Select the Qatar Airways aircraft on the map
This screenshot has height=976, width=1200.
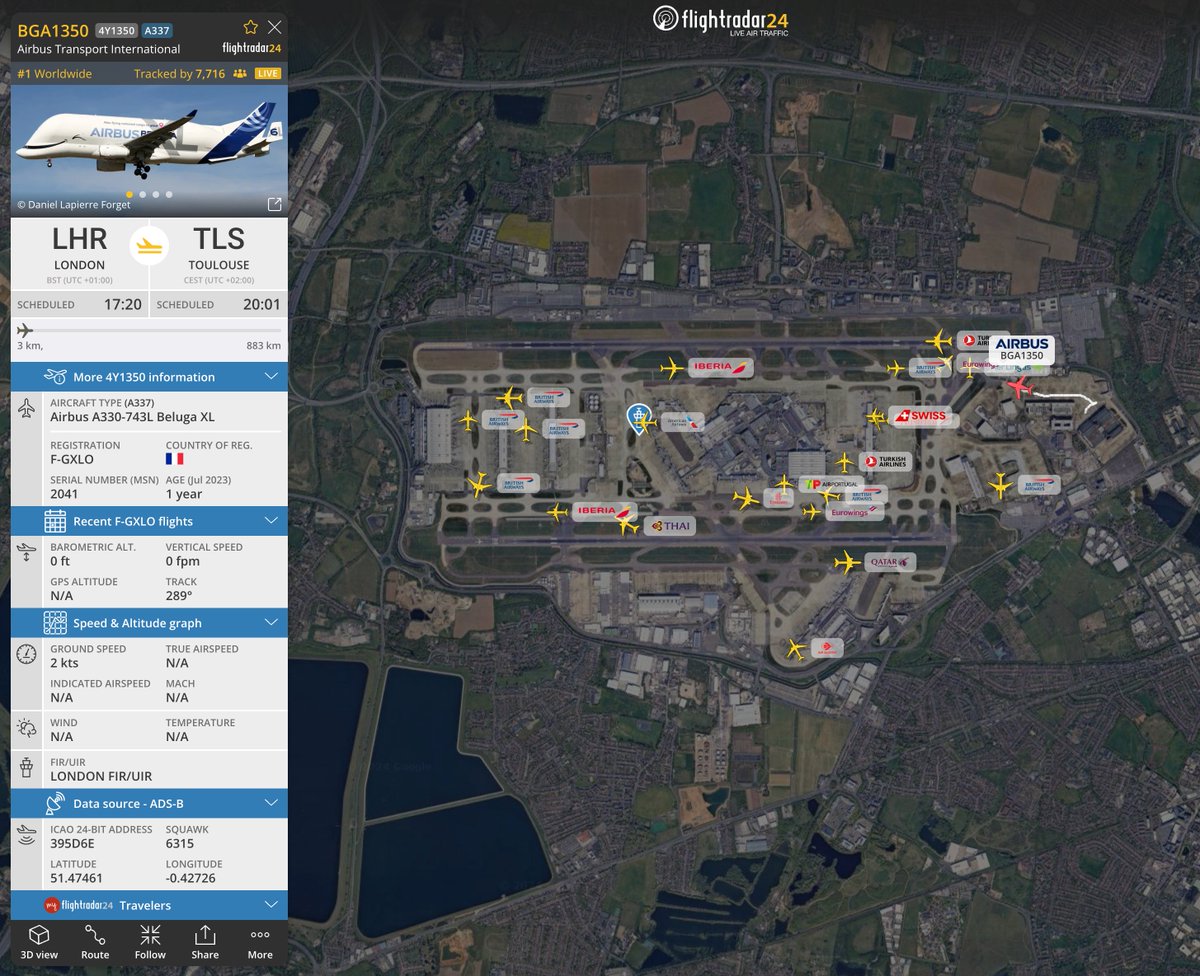(847, 563)
